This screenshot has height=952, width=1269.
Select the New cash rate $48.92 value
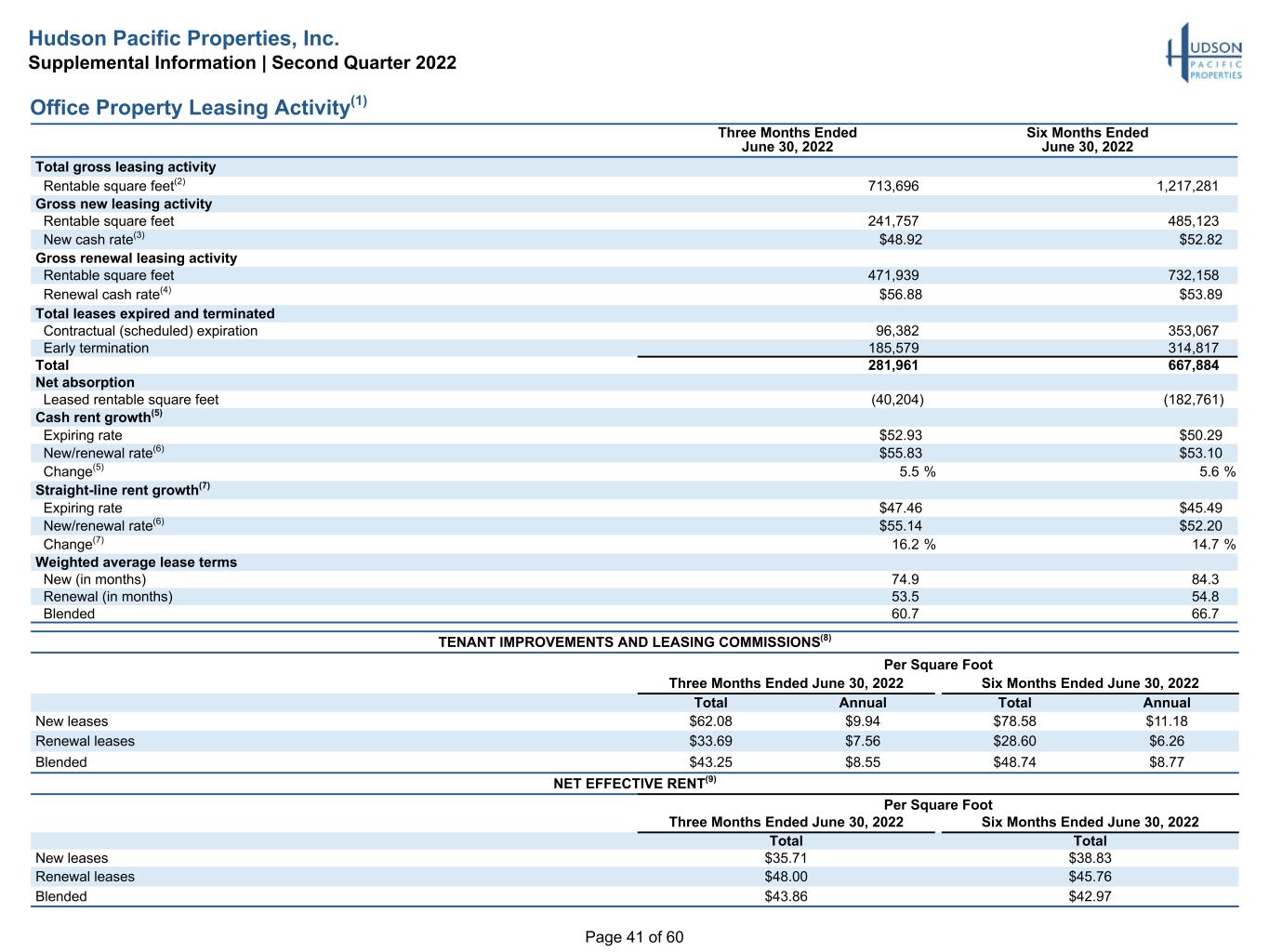pos(901,240)
